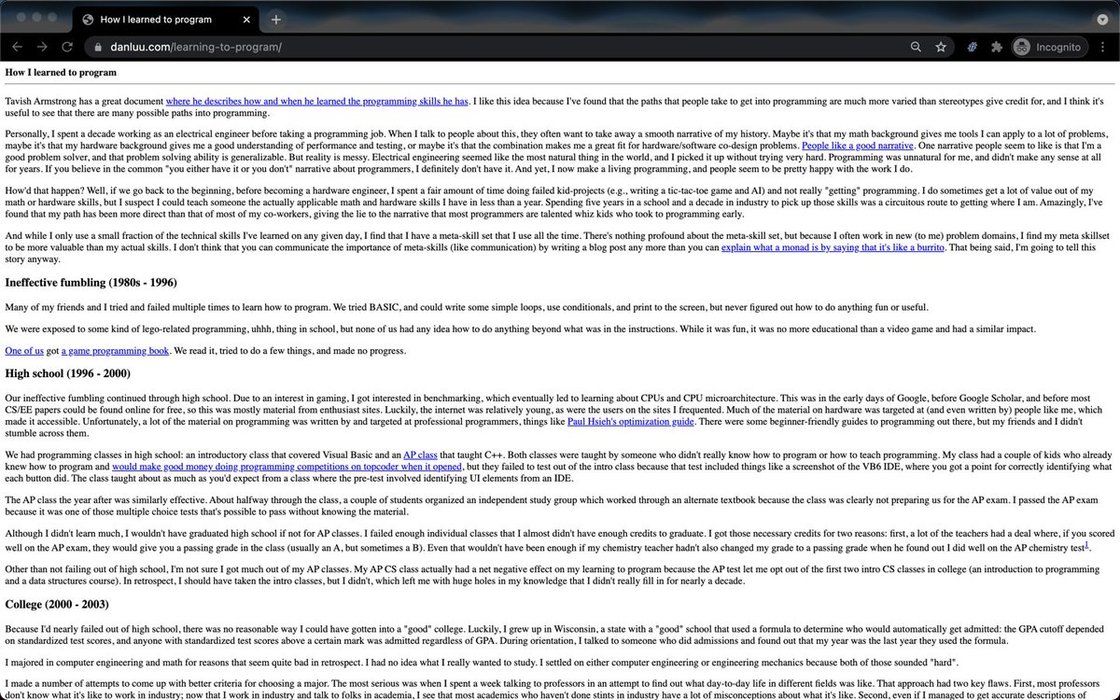Click the blue extension icon in the toolbar
Image resolution: width=1120 pixels, height=700 pixels.
972,47
